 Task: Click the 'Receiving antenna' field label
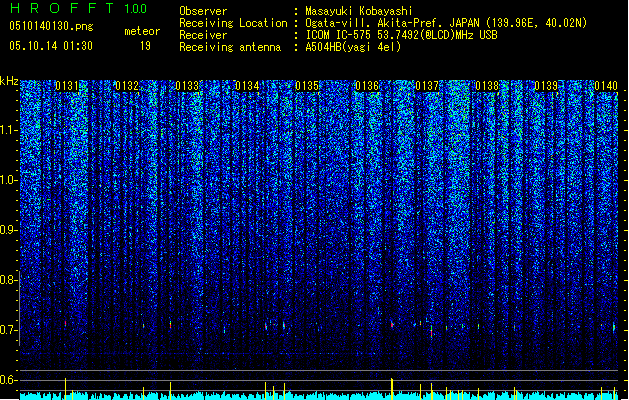(x=230, y=47)
